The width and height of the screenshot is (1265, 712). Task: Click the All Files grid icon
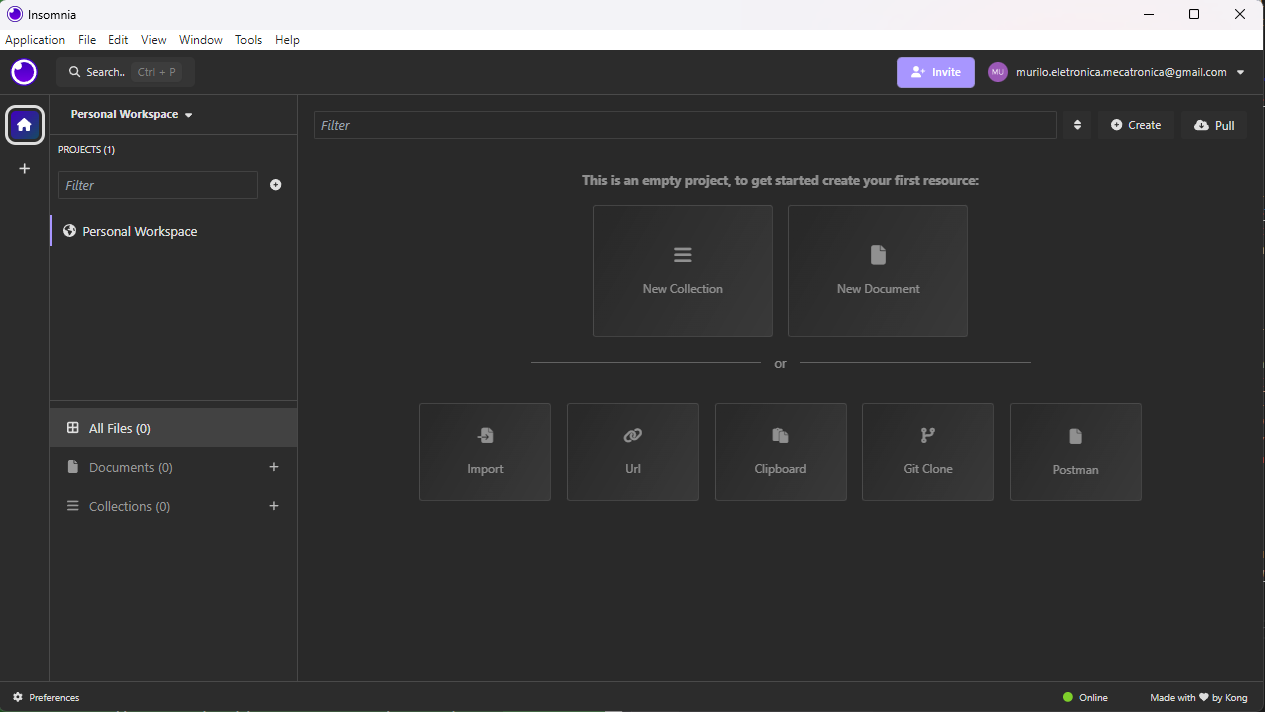tap(73, 428)
